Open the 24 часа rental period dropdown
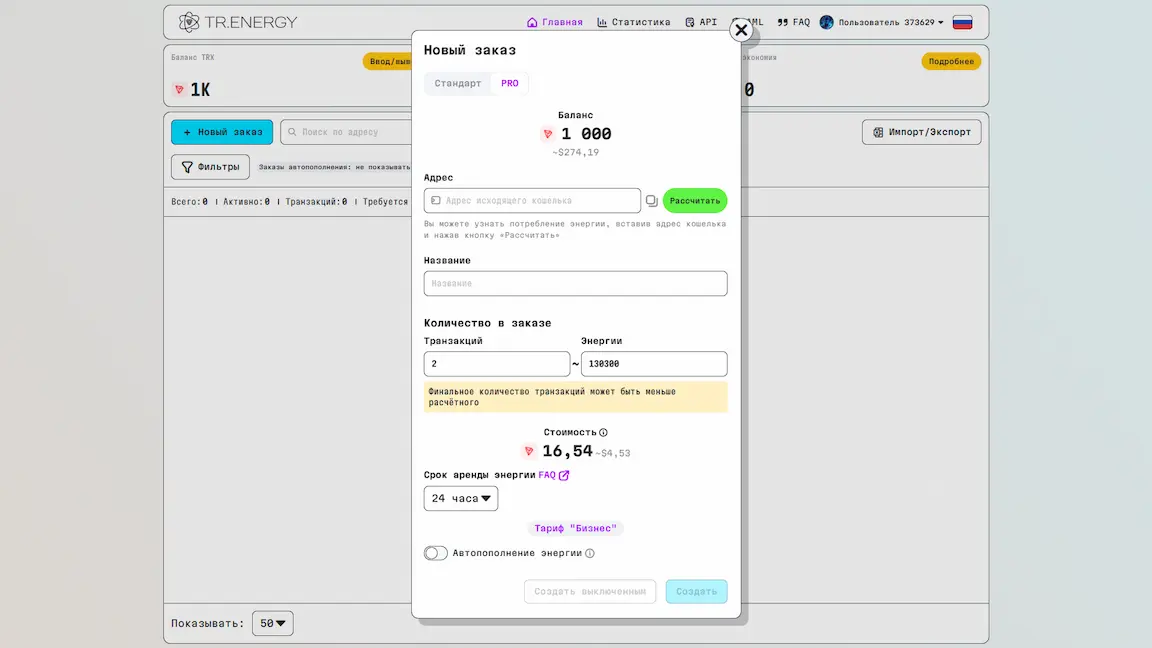Image resolution: width=1152 pixels, height=648 pixels. (461, 498)
